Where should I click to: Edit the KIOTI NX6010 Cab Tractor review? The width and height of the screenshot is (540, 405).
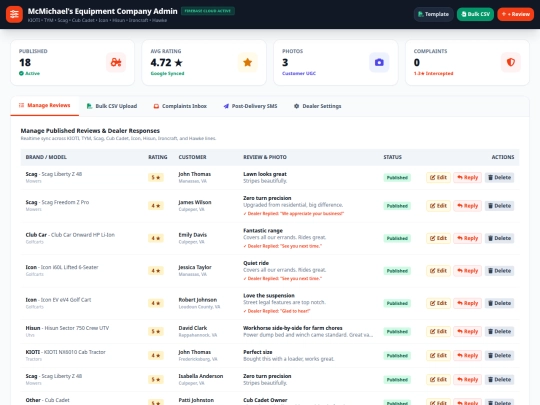[x=438, y=355]
